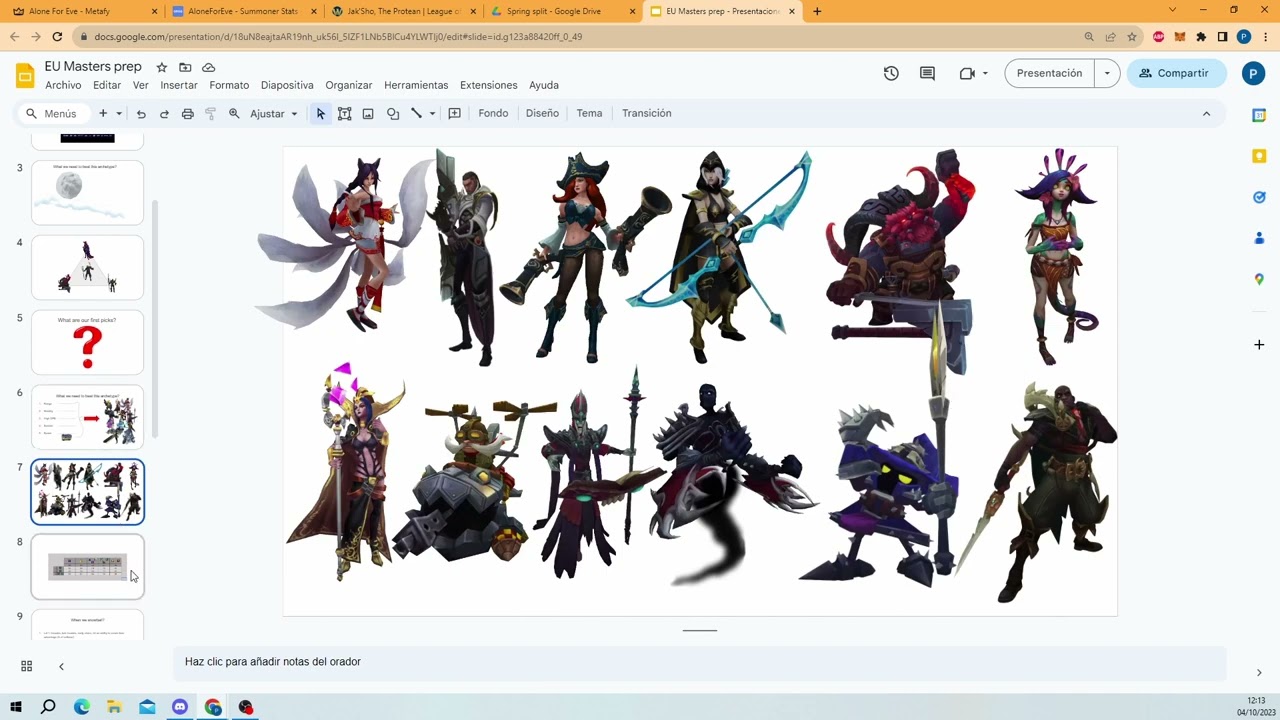The image size is (1280, 720).
Task: Expand the Presentación options dropdown arrow
Action: coord(1107,73)
